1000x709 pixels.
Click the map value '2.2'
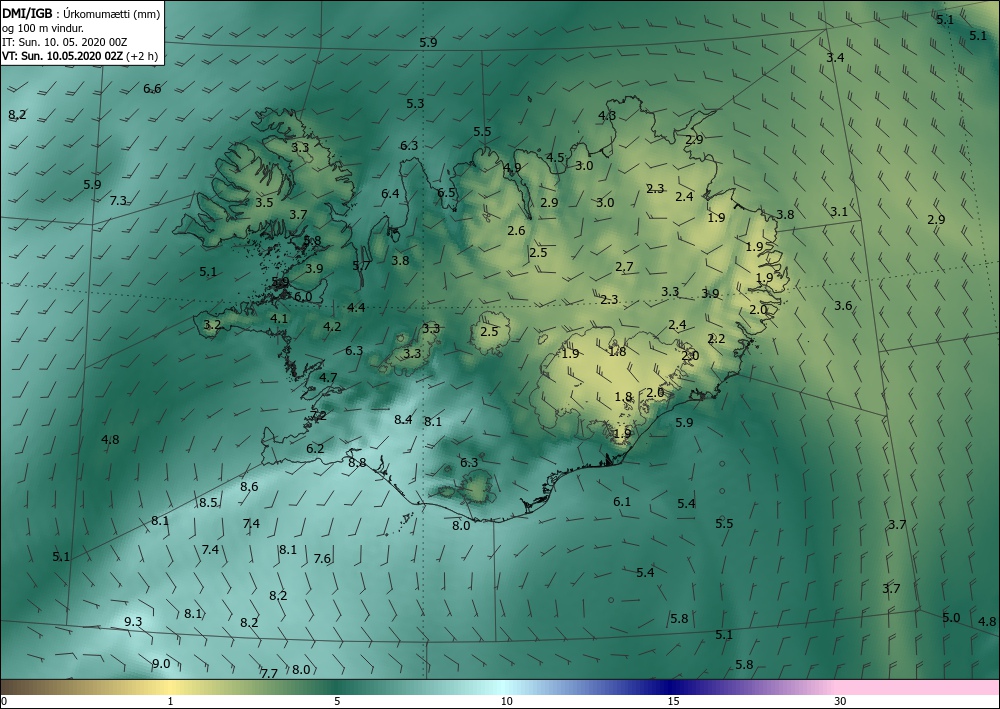(716, 339)
